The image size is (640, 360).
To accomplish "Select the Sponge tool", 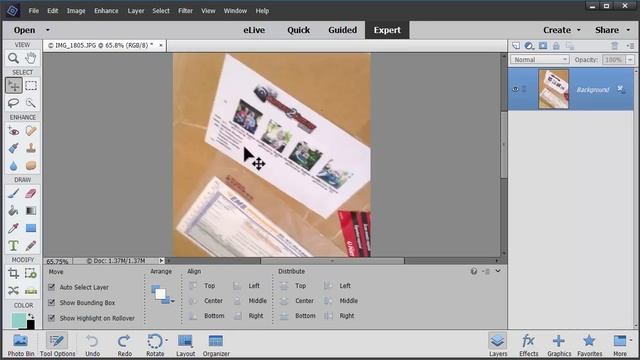I will pos(31,166).
